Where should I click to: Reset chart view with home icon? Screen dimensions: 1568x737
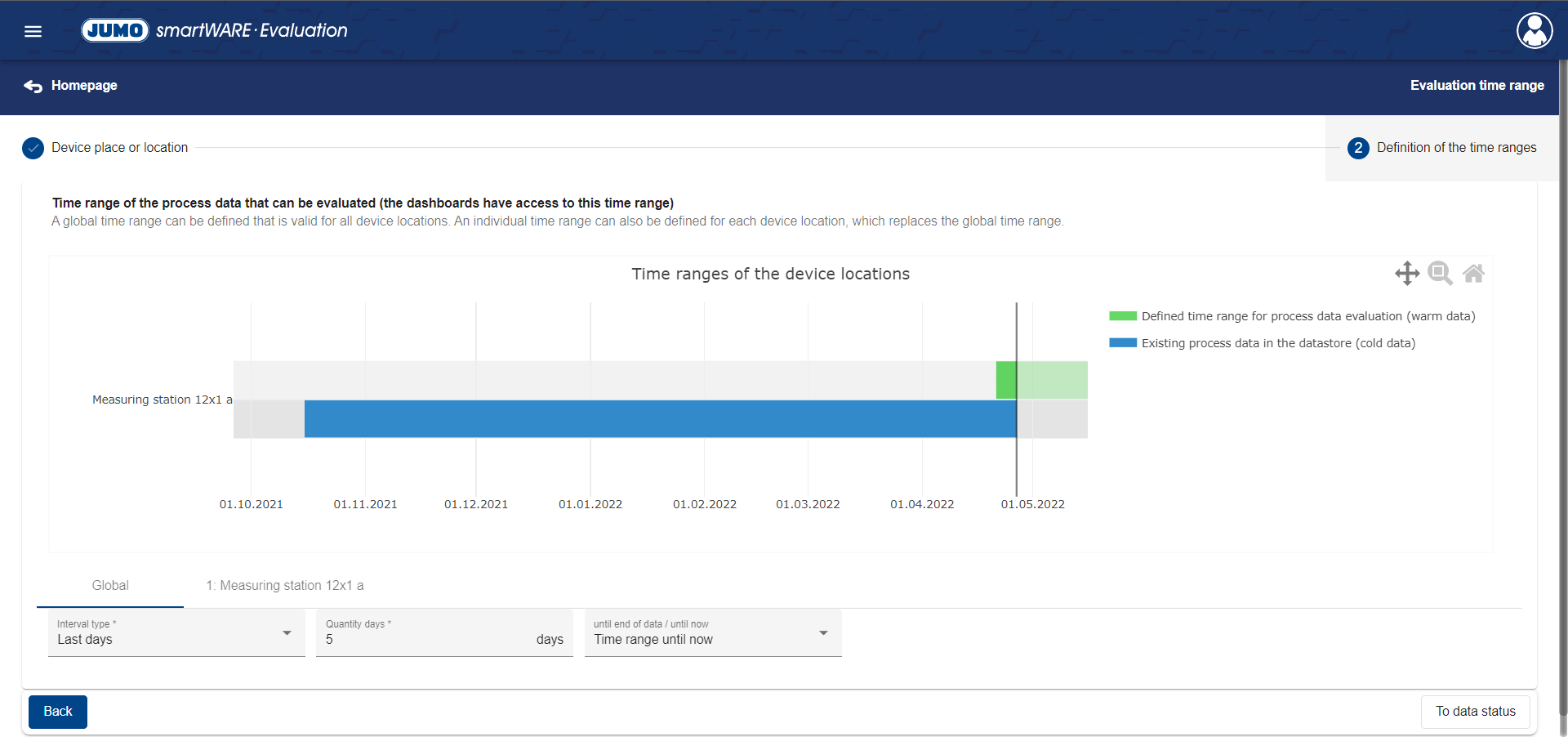click(1473, 273)
